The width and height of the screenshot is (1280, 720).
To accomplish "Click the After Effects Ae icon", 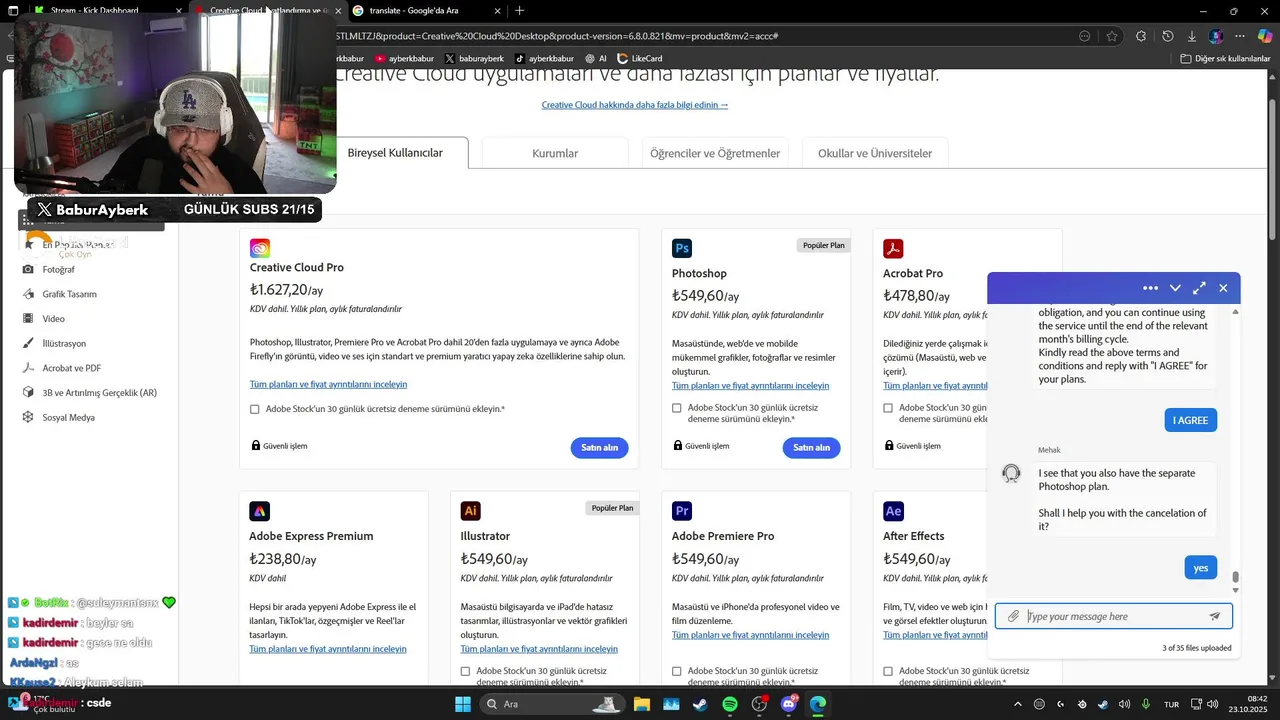I will (x=893, y=511).
